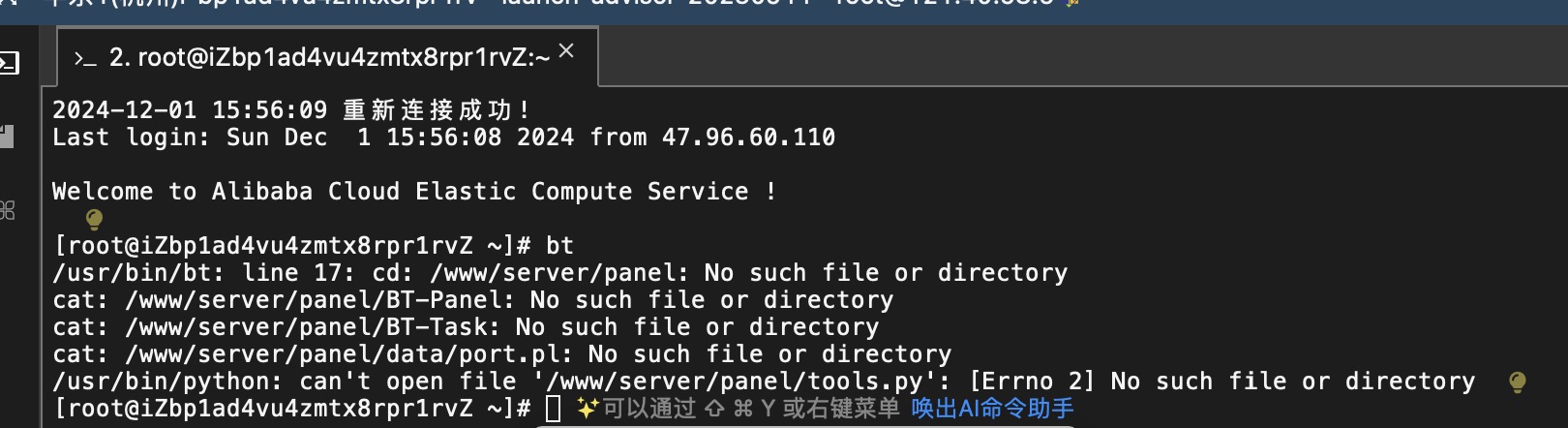Focus the terminal cursor at the last prompt
Viewport: 1568px width, 428px height.
554,409
